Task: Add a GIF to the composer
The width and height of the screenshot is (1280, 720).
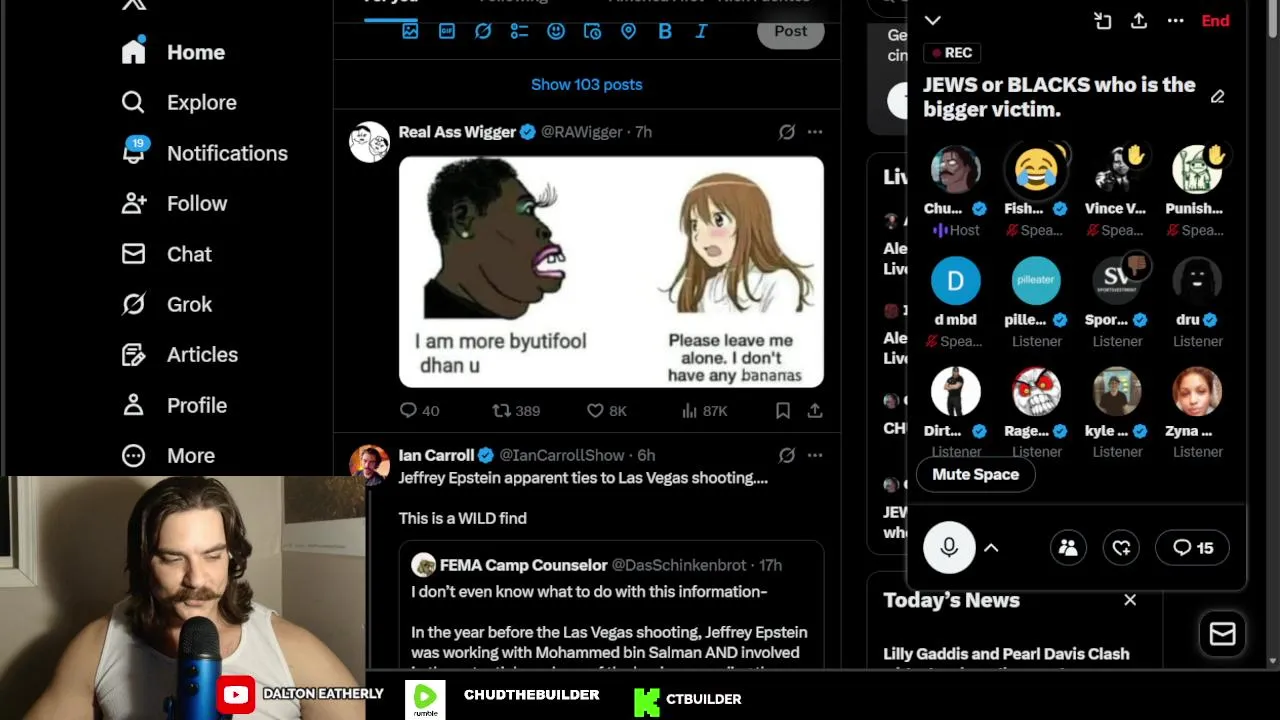Action: click(x=447, y=31)
